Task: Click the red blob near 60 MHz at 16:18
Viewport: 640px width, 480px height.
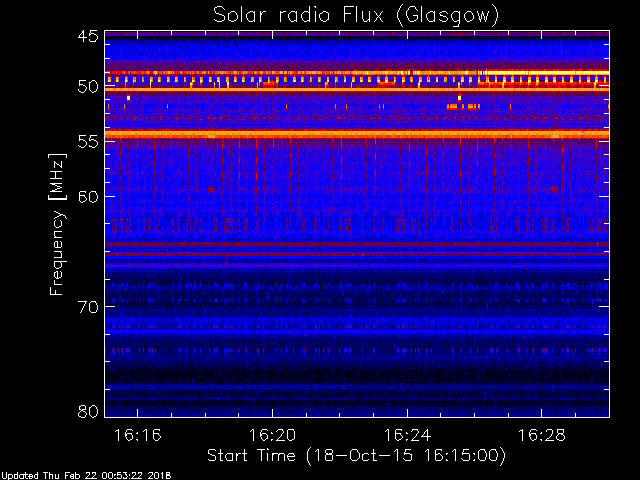Action: click(x=211, y=189)
